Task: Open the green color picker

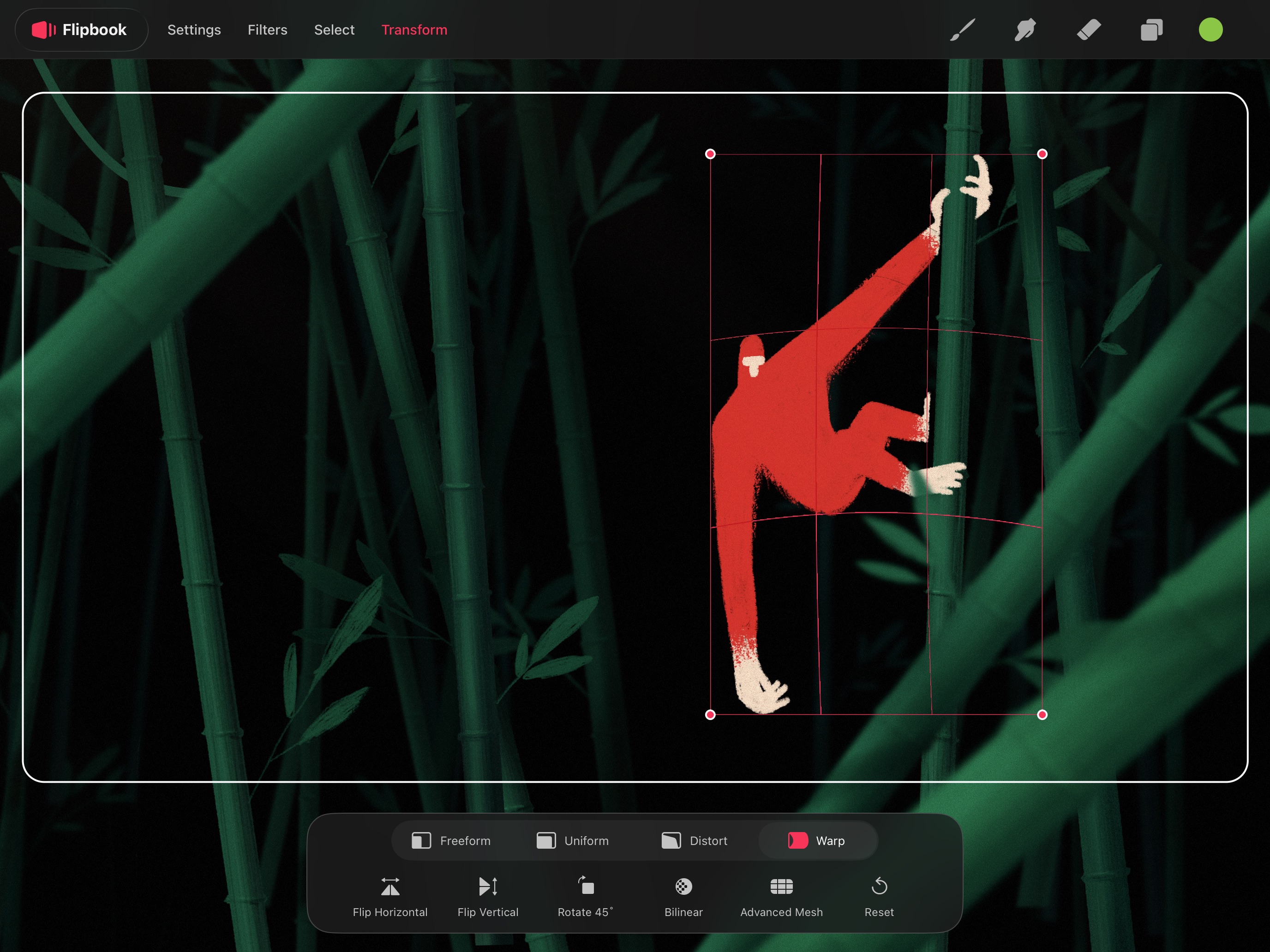Action: [x=1210, y=30]
